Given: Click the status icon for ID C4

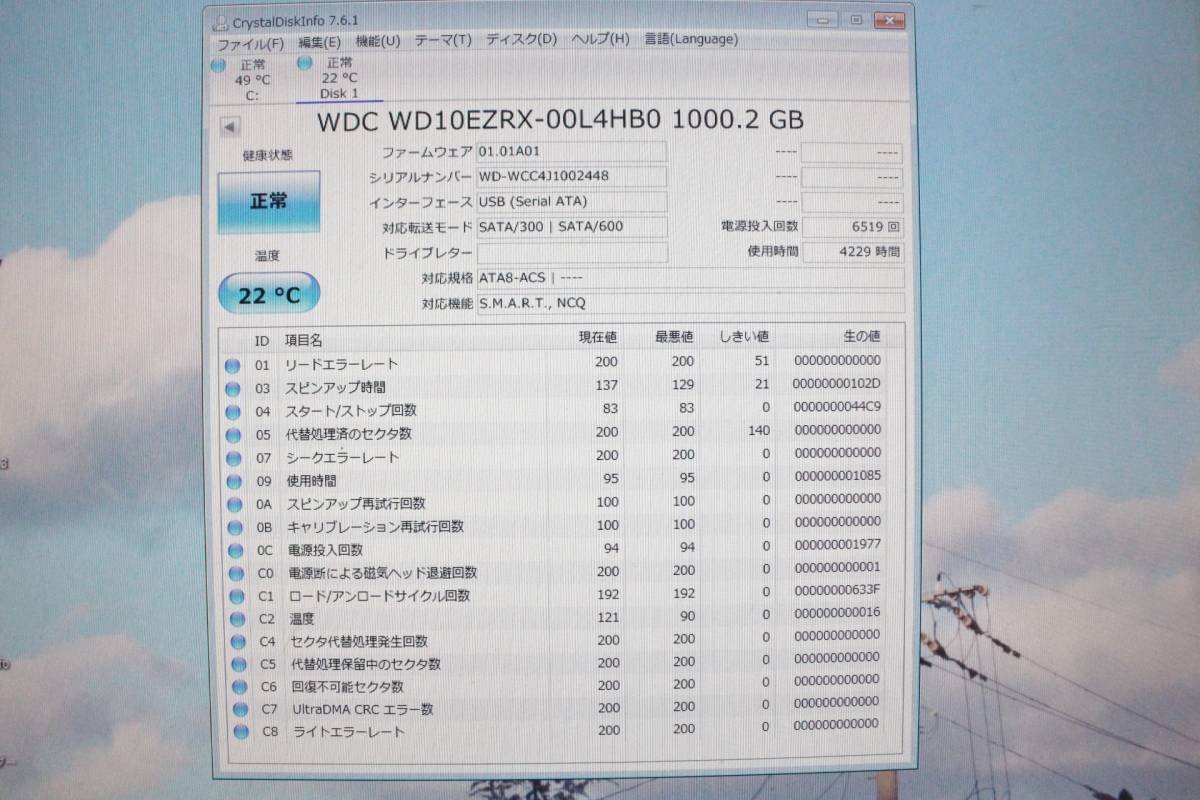Looking at the screenshot, I should click(237, 642).
